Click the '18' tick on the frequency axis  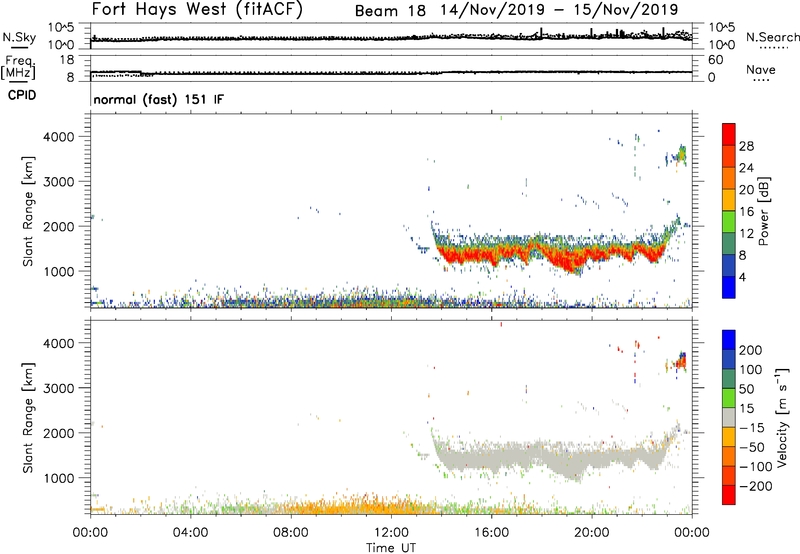[x=66, y=60]
